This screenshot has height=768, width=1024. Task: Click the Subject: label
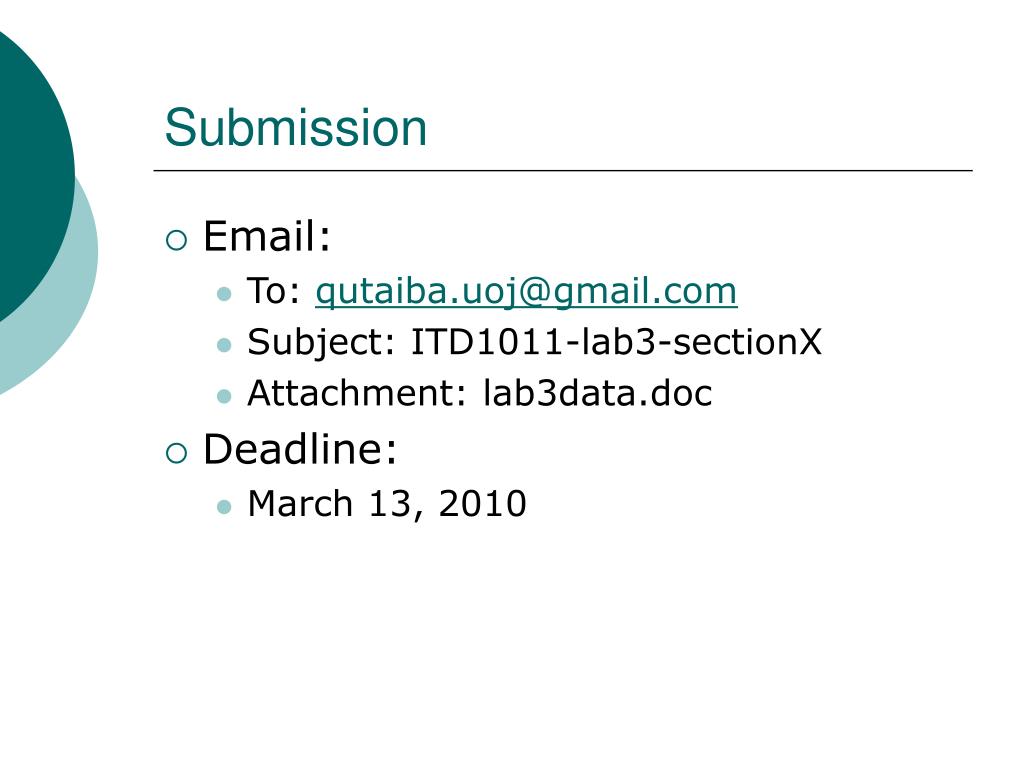click(321, 343)
